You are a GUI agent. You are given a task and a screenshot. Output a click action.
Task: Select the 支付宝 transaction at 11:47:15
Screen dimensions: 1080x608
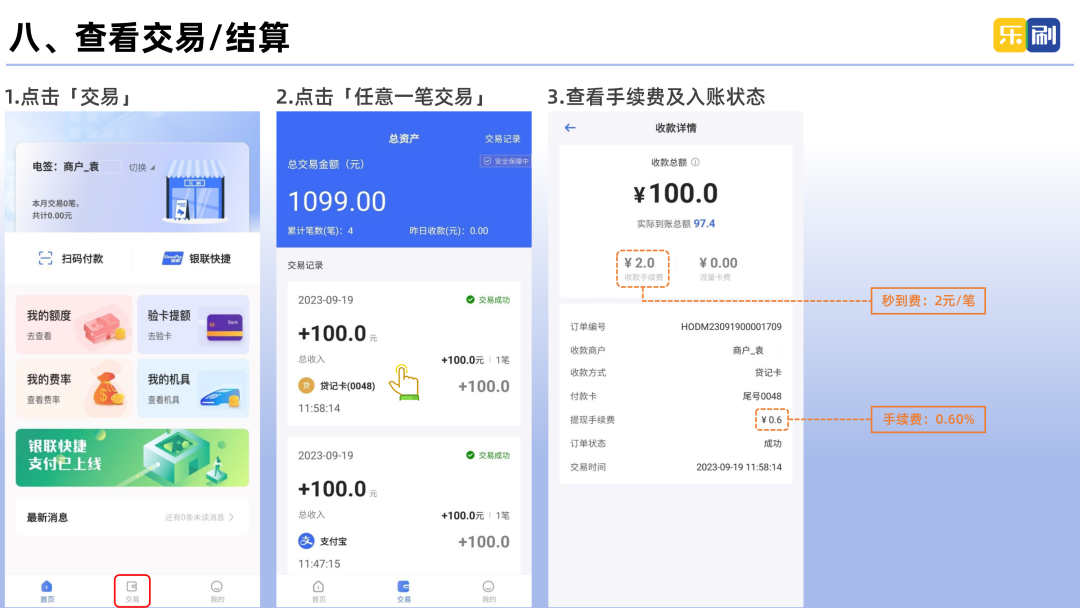[404, 505]
